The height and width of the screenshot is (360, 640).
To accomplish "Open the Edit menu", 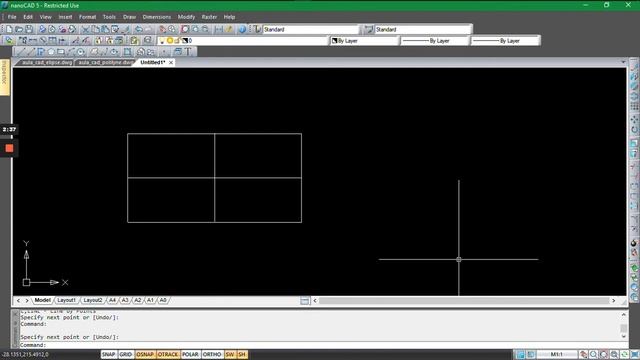I will 28,17.
